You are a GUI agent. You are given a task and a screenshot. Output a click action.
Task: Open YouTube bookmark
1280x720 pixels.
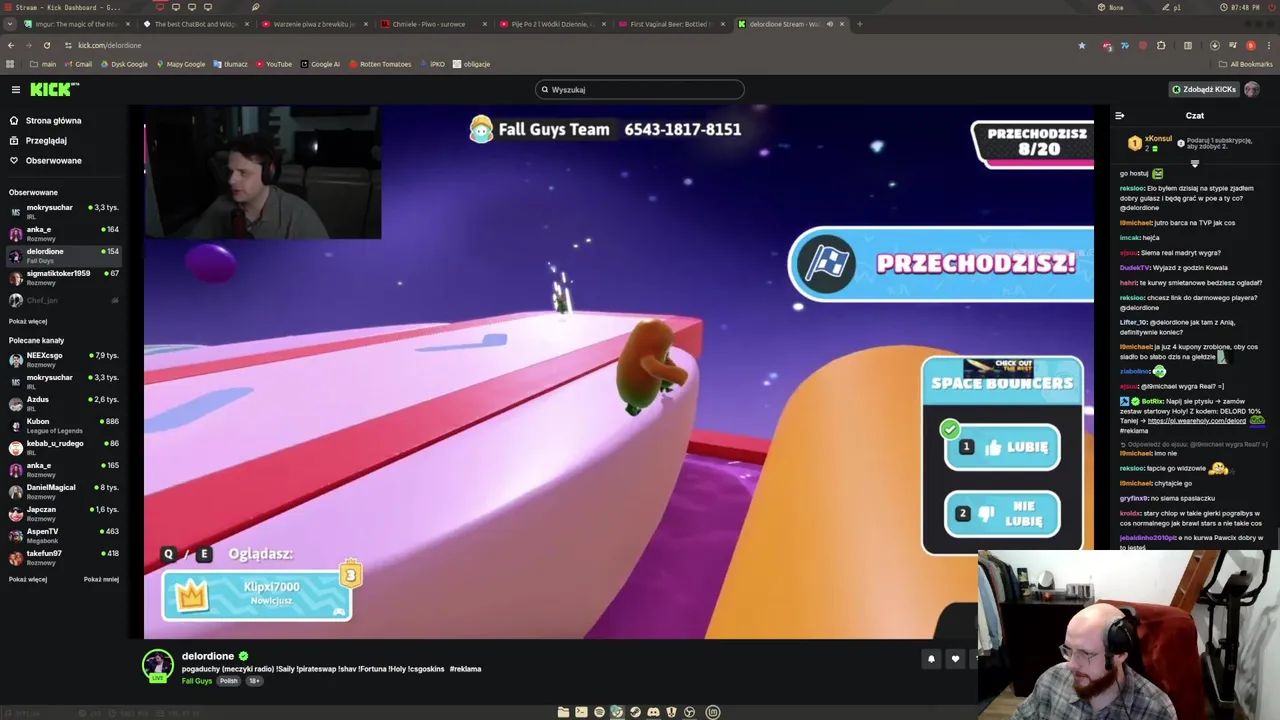[x=274, y=64]
